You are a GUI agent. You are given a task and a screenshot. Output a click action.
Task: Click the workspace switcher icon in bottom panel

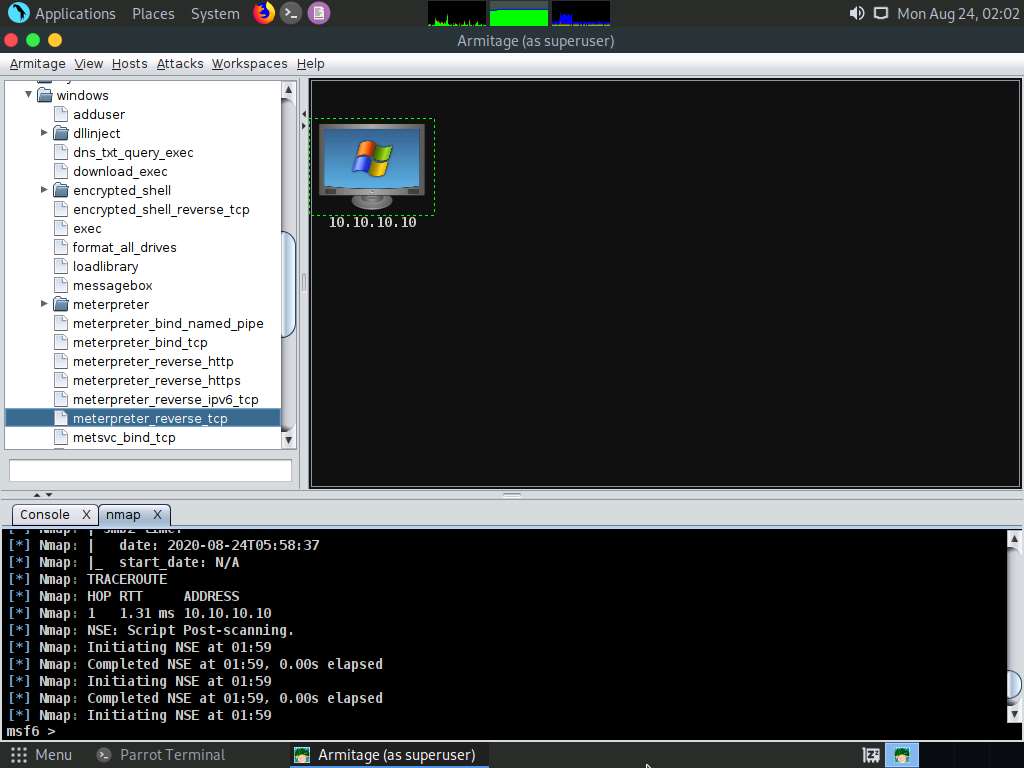point(871,755)
